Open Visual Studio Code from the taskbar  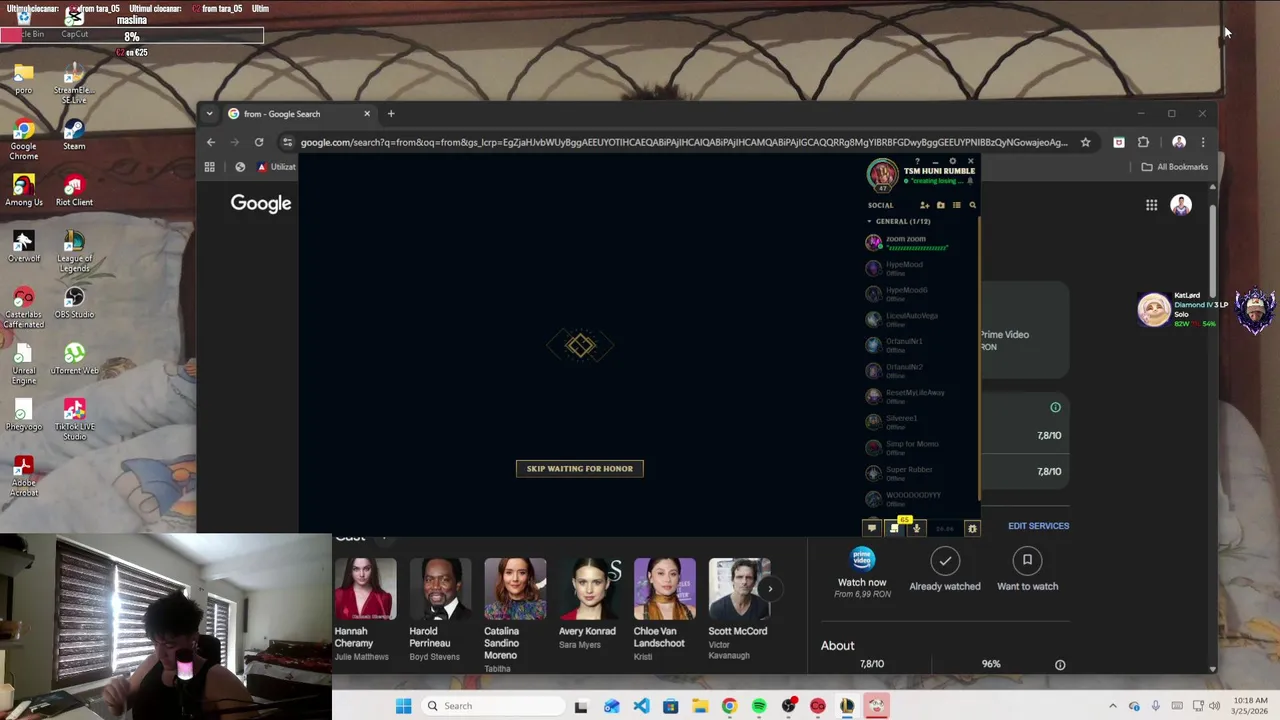tap(641, 706)
